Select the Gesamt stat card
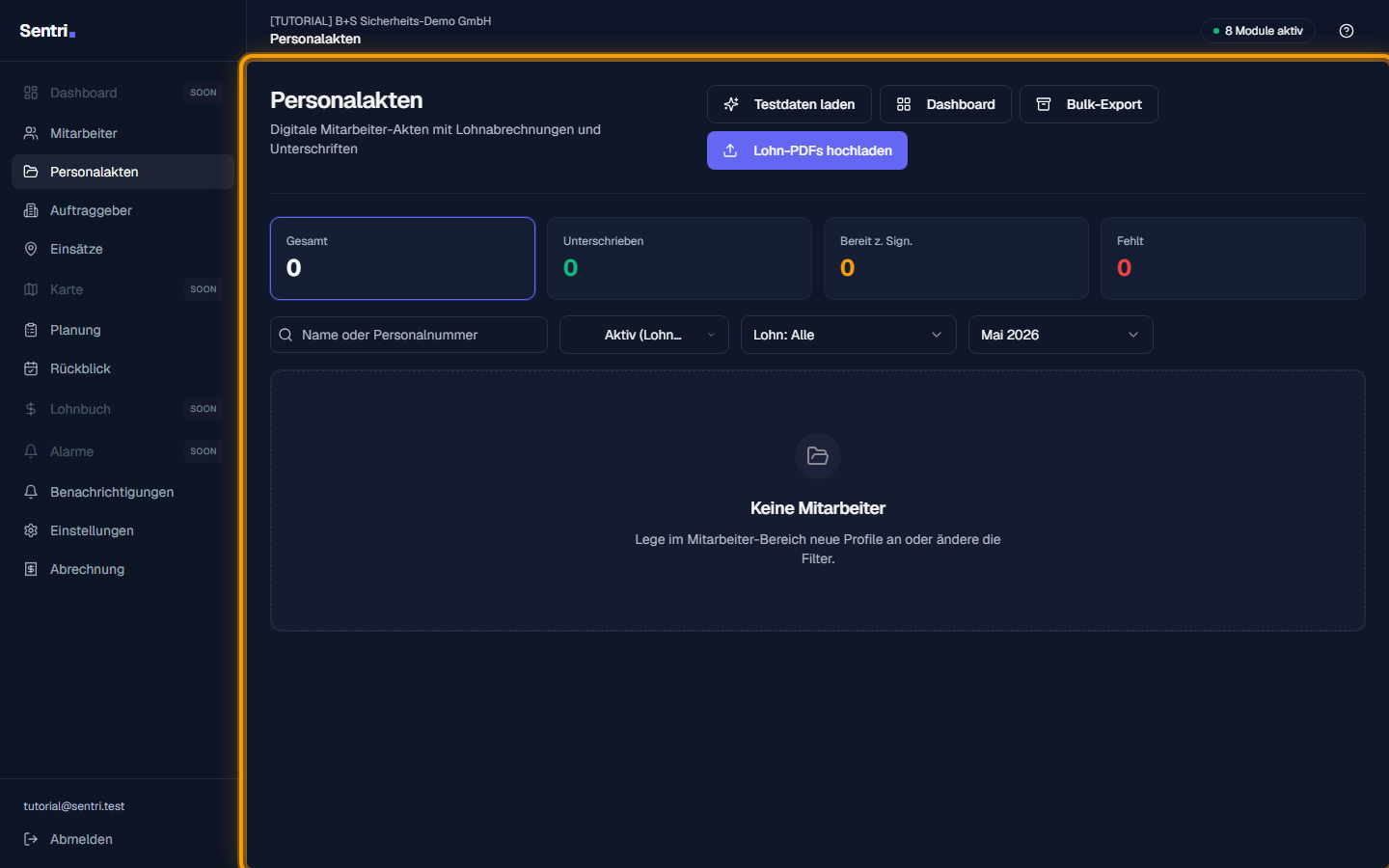Viewport: 1389px width, 868px height. point(402,258)
